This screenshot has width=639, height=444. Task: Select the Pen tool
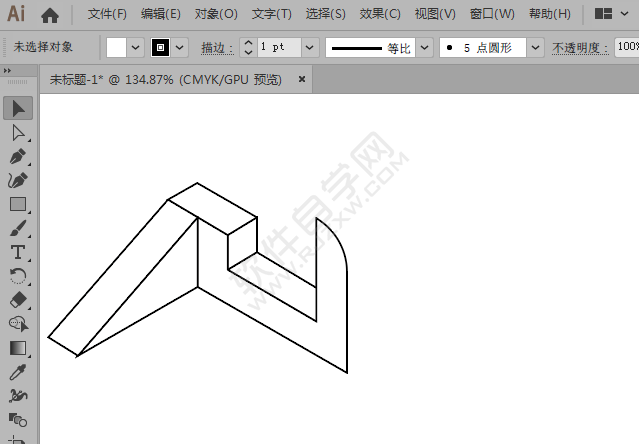click(x=18, y=157)
